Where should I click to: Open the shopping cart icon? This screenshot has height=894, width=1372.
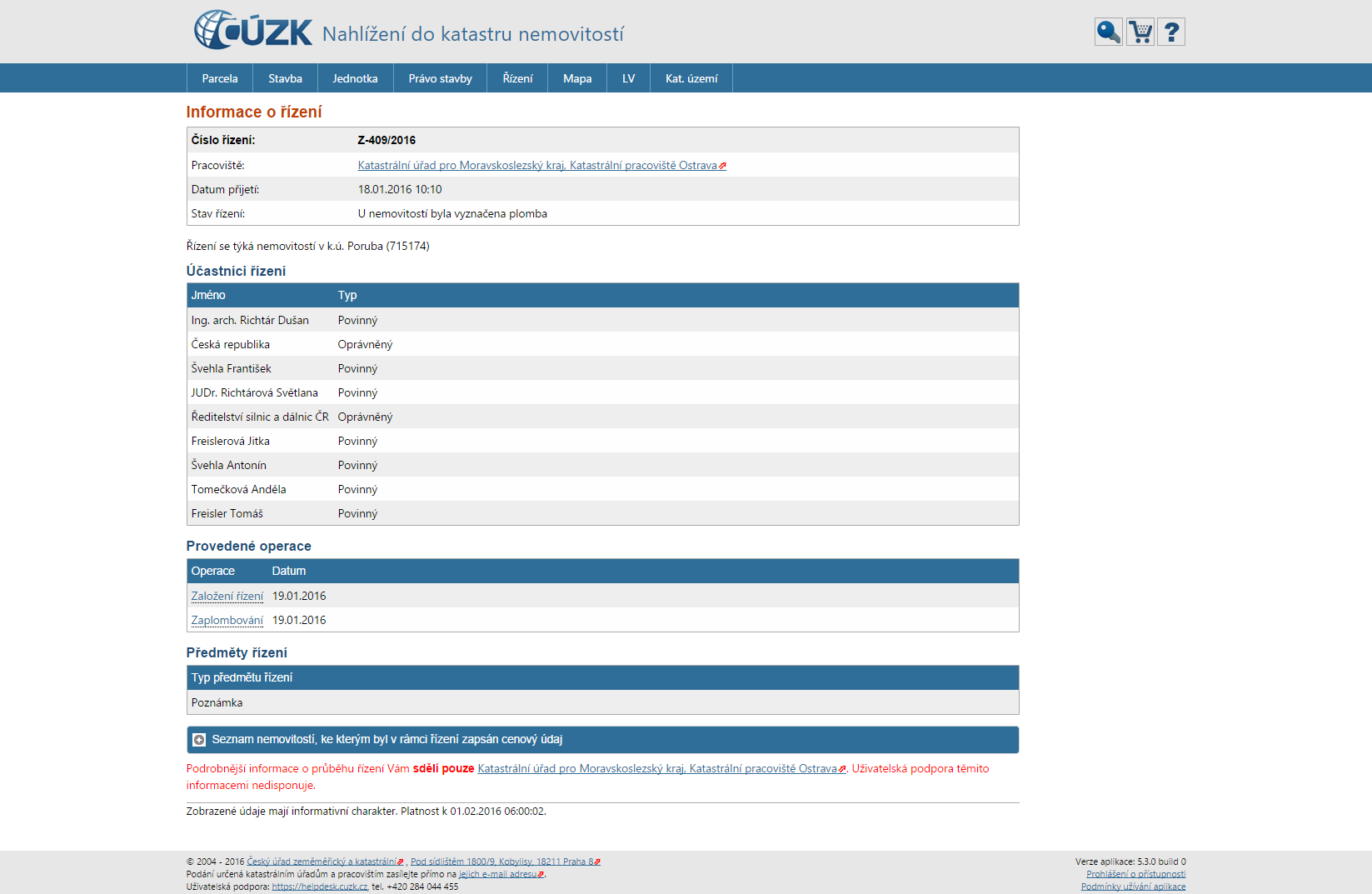click(1140, 32)
